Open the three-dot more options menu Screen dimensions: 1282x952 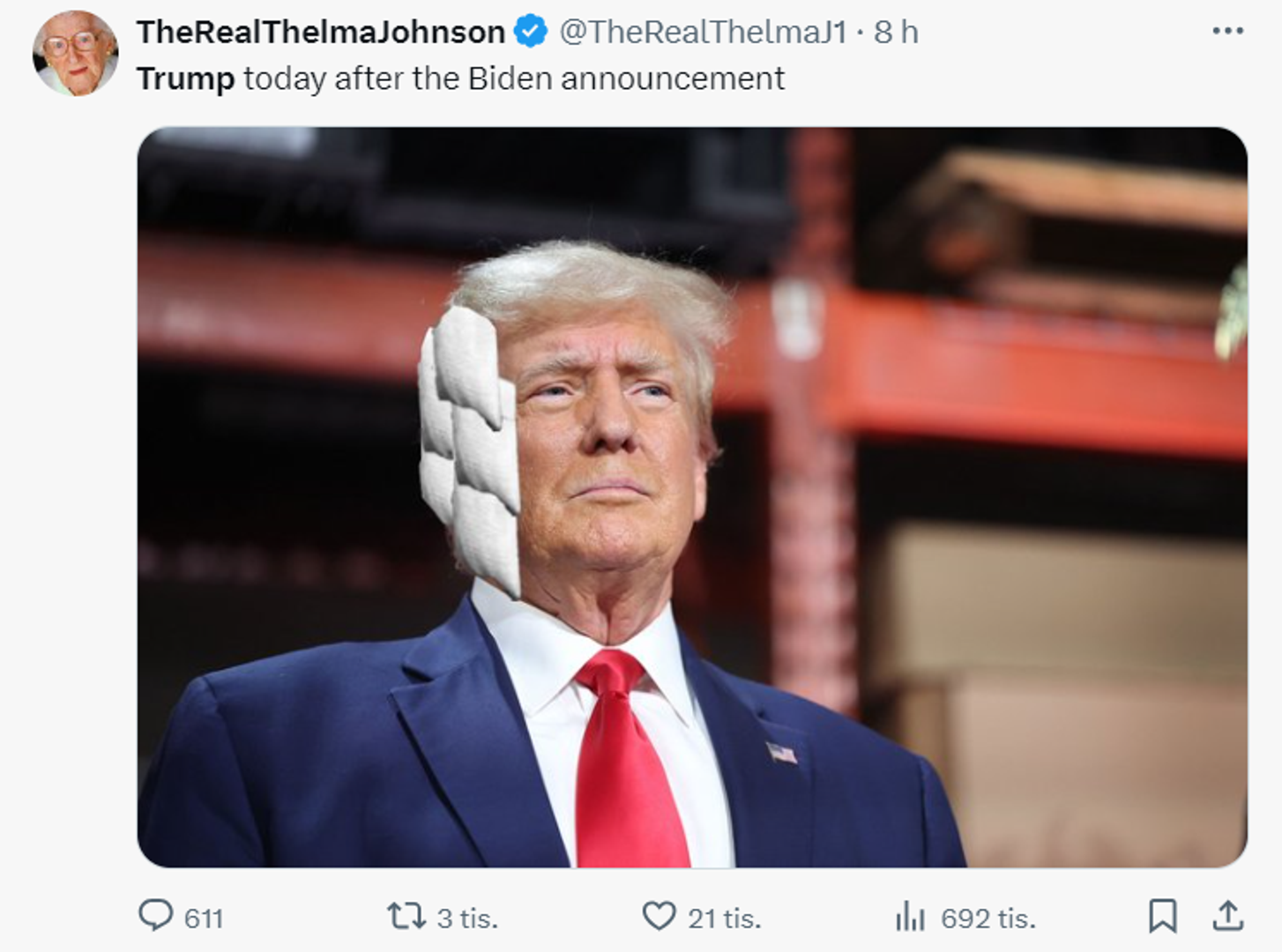[1227, 31]
